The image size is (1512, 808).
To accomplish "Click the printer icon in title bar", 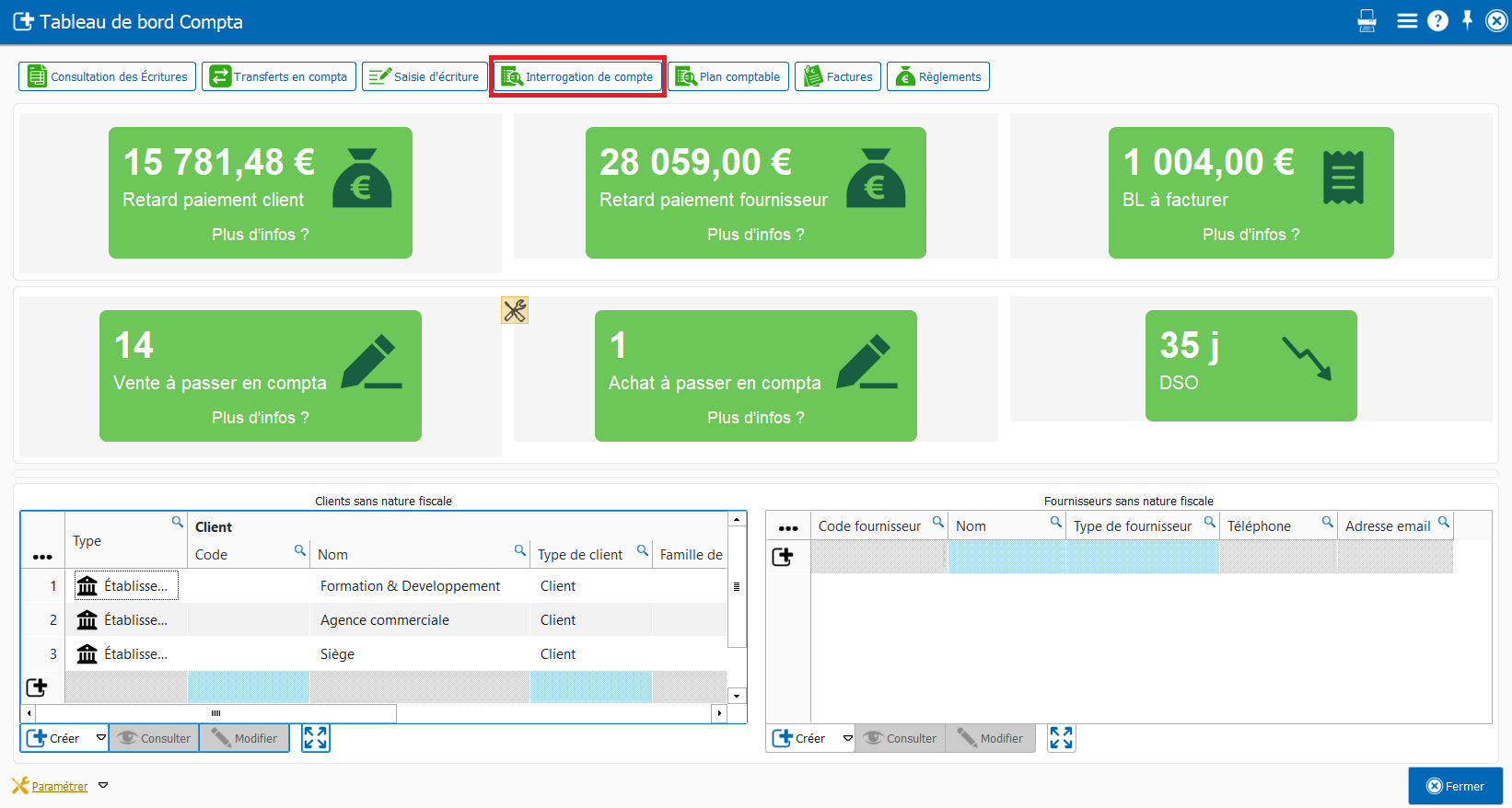I will point(1367,21).
